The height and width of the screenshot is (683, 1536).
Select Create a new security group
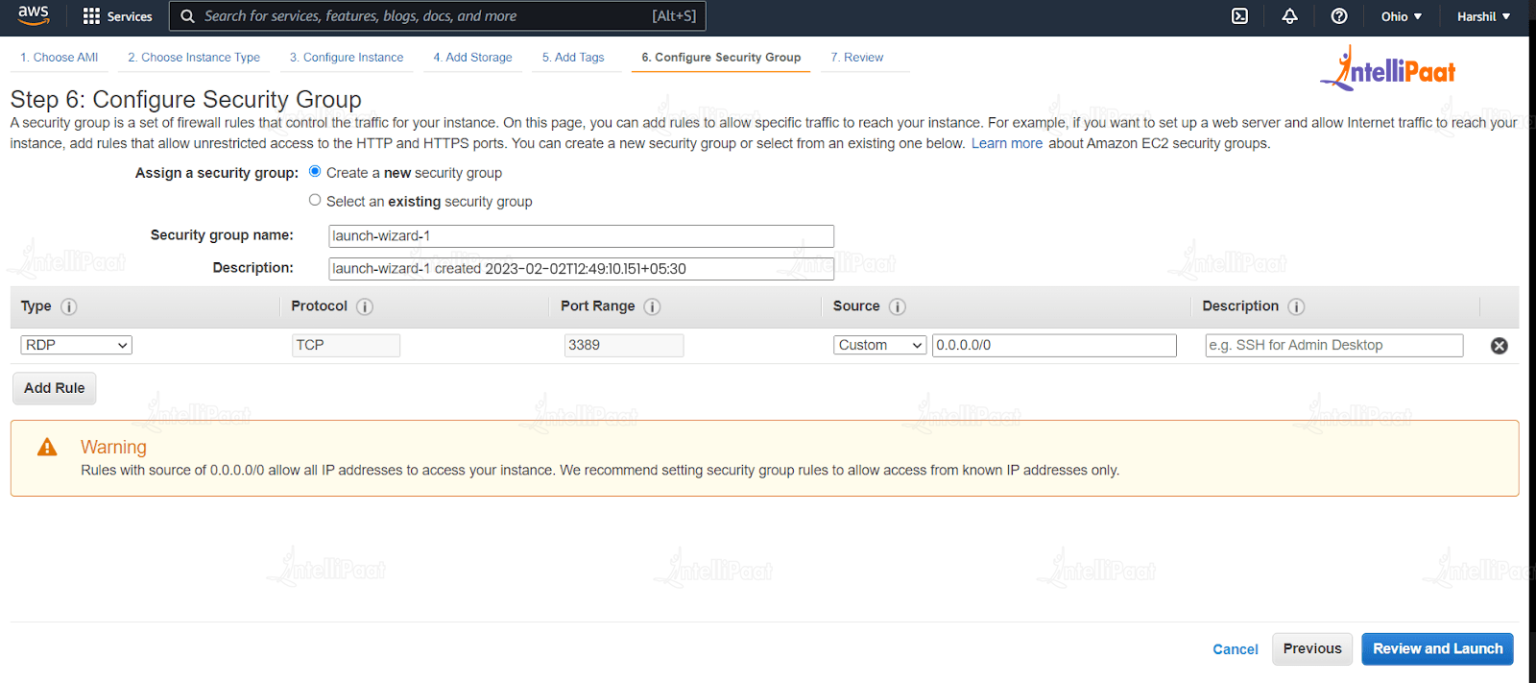pos(314,172)
